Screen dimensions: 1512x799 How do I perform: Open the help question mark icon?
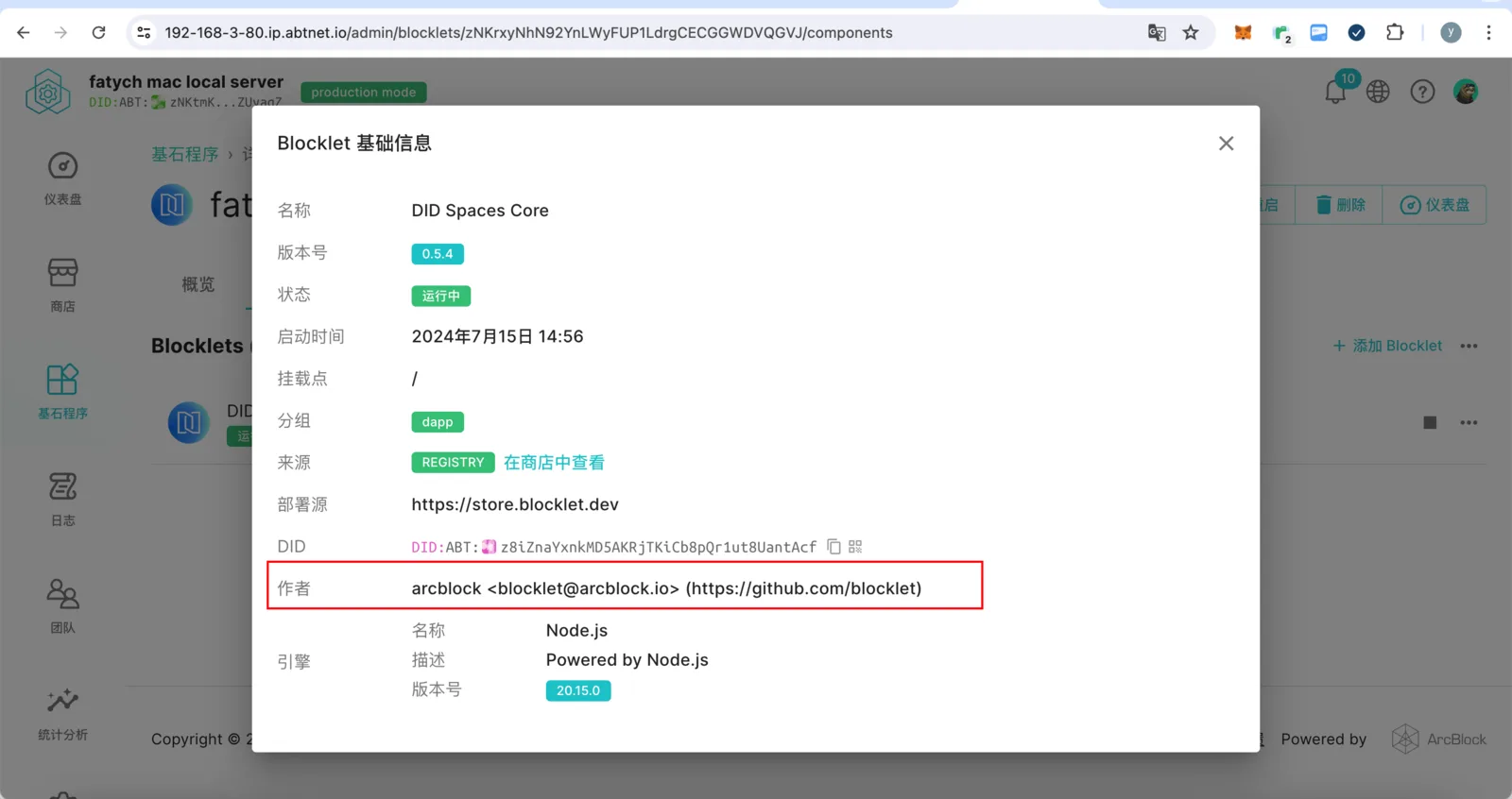pyautogui.click(x=1422, y=92)
